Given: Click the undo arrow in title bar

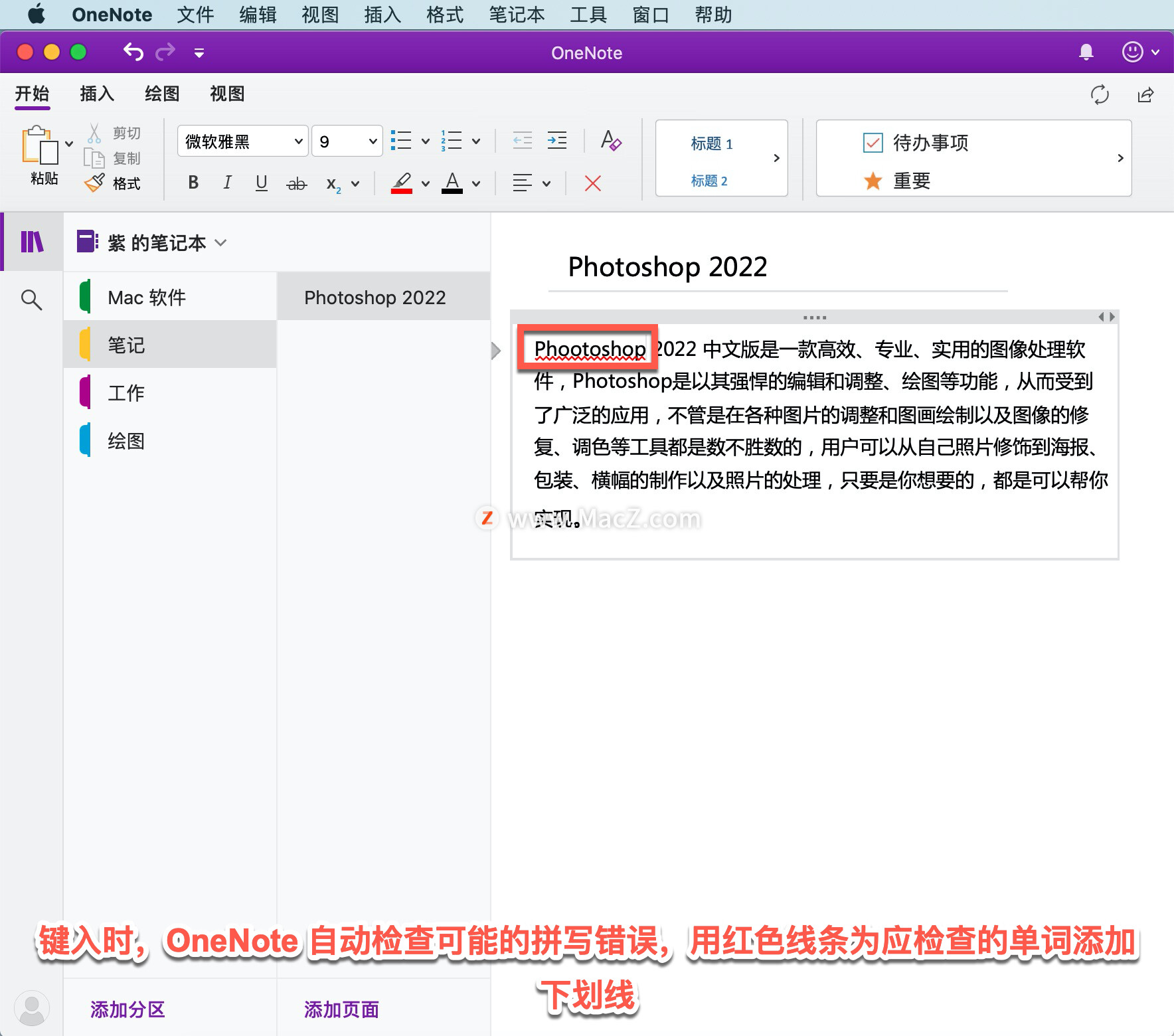Looking at the screenshot, I should (x=133, y=52).
